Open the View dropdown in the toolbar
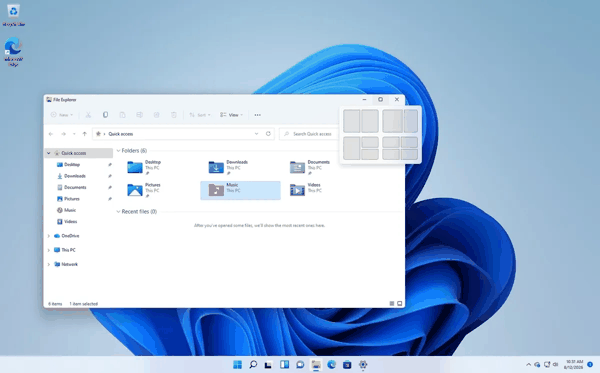Screen dimensions: 600x373 click(x=231, y=115)
